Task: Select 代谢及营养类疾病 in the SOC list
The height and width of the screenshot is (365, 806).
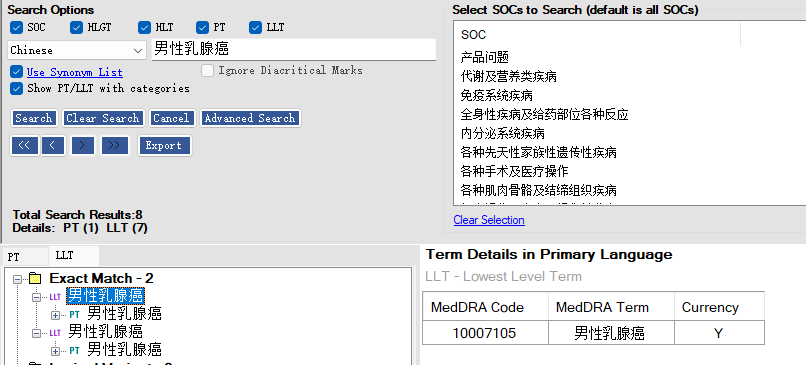Action: 508,77
